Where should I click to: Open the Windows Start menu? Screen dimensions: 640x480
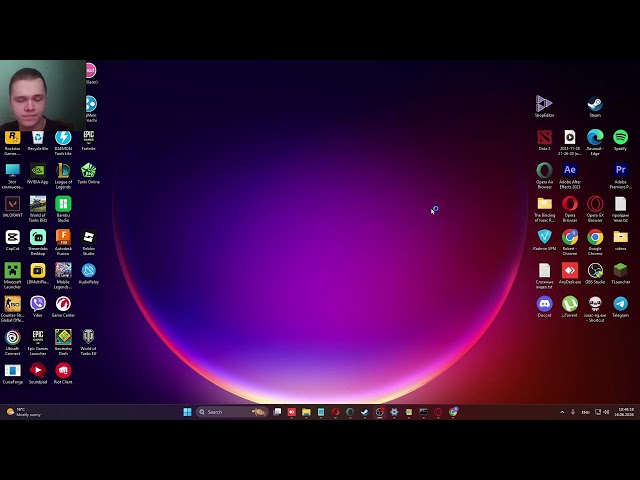point(187,412)
